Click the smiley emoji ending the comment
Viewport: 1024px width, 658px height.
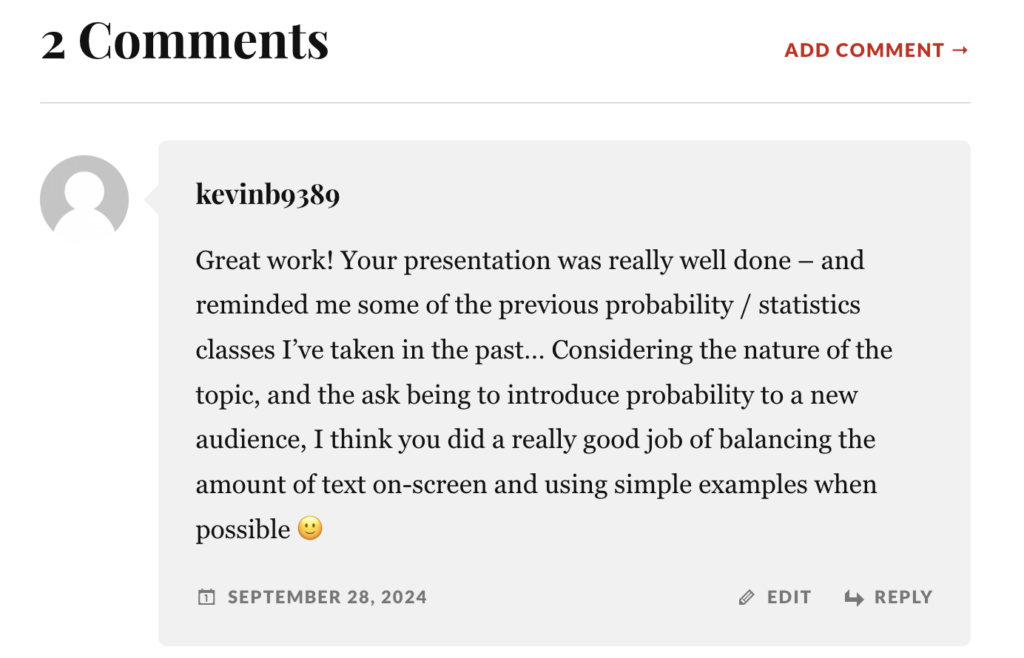[310, 529]
